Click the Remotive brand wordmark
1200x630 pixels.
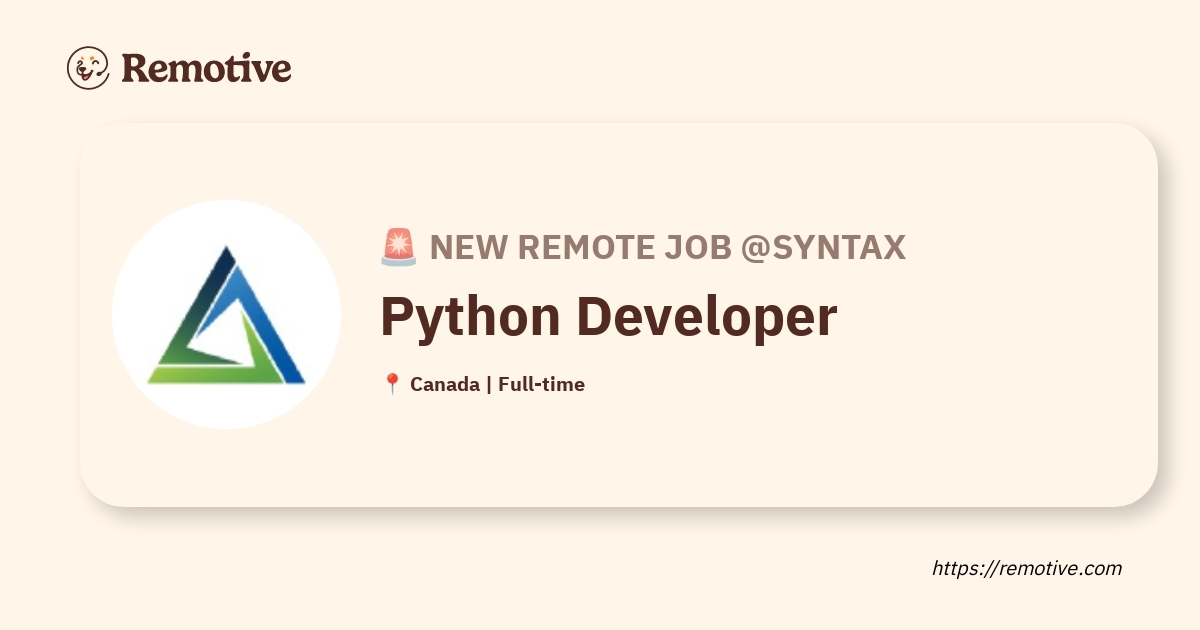coord(206,68)
